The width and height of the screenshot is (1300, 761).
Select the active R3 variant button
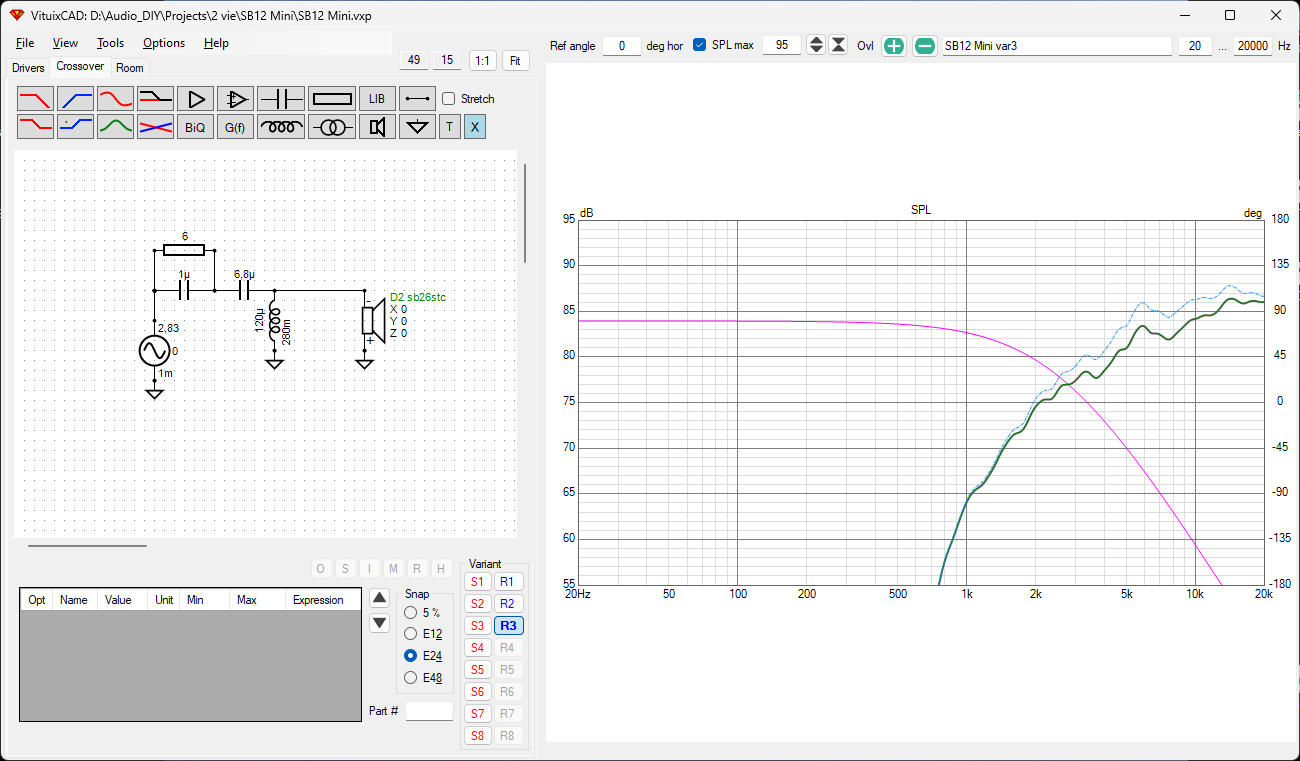pos(508,626)
